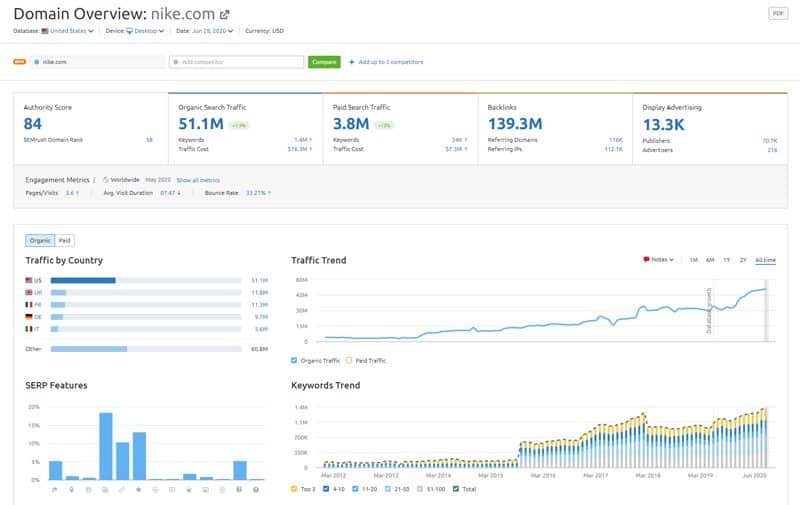Toggle the Top 3 keywords checkbox

click(295, 489)
